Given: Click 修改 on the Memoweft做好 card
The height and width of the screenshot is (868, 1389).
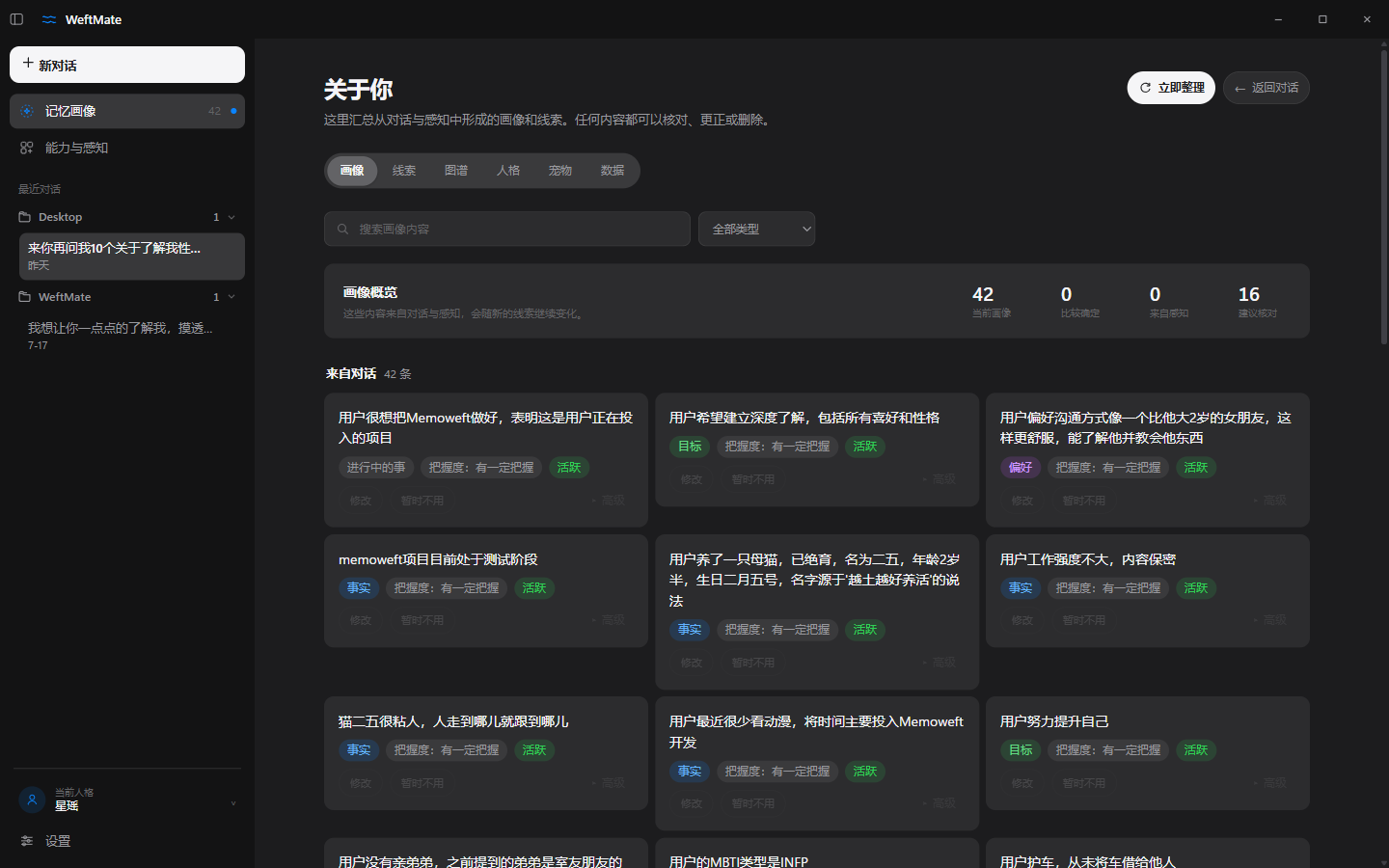Looking at the screenshot, I should coord(361,501).
